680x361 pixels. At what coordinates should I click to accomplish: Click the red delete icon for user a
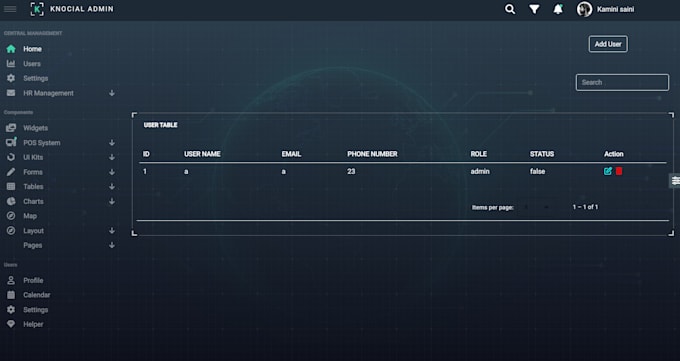[x=619, y=171]
